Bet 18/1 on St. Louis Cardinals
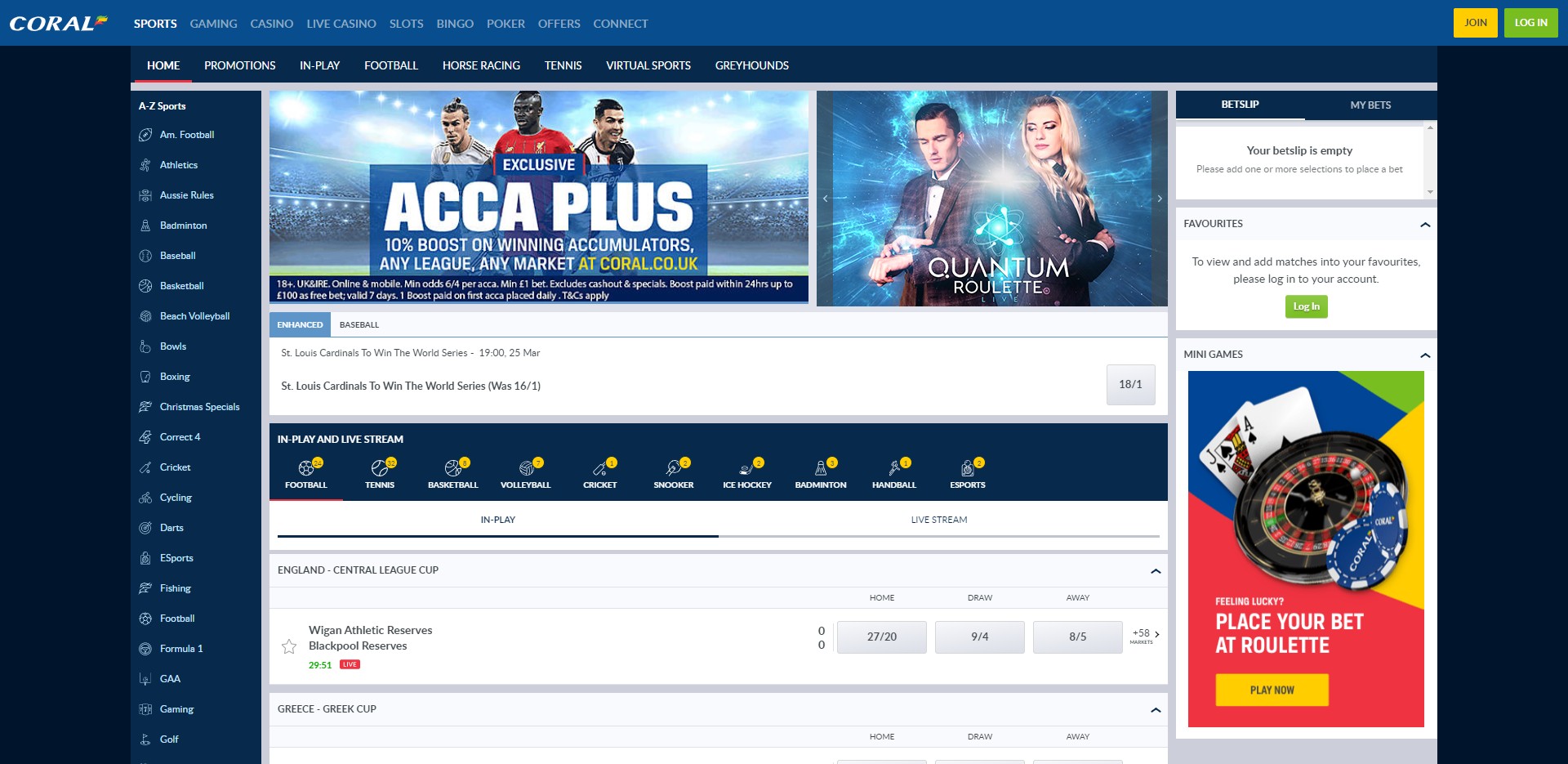The height and width of the screenshot is (764, 1568). pyautogui.click(x=1130, y=384)
